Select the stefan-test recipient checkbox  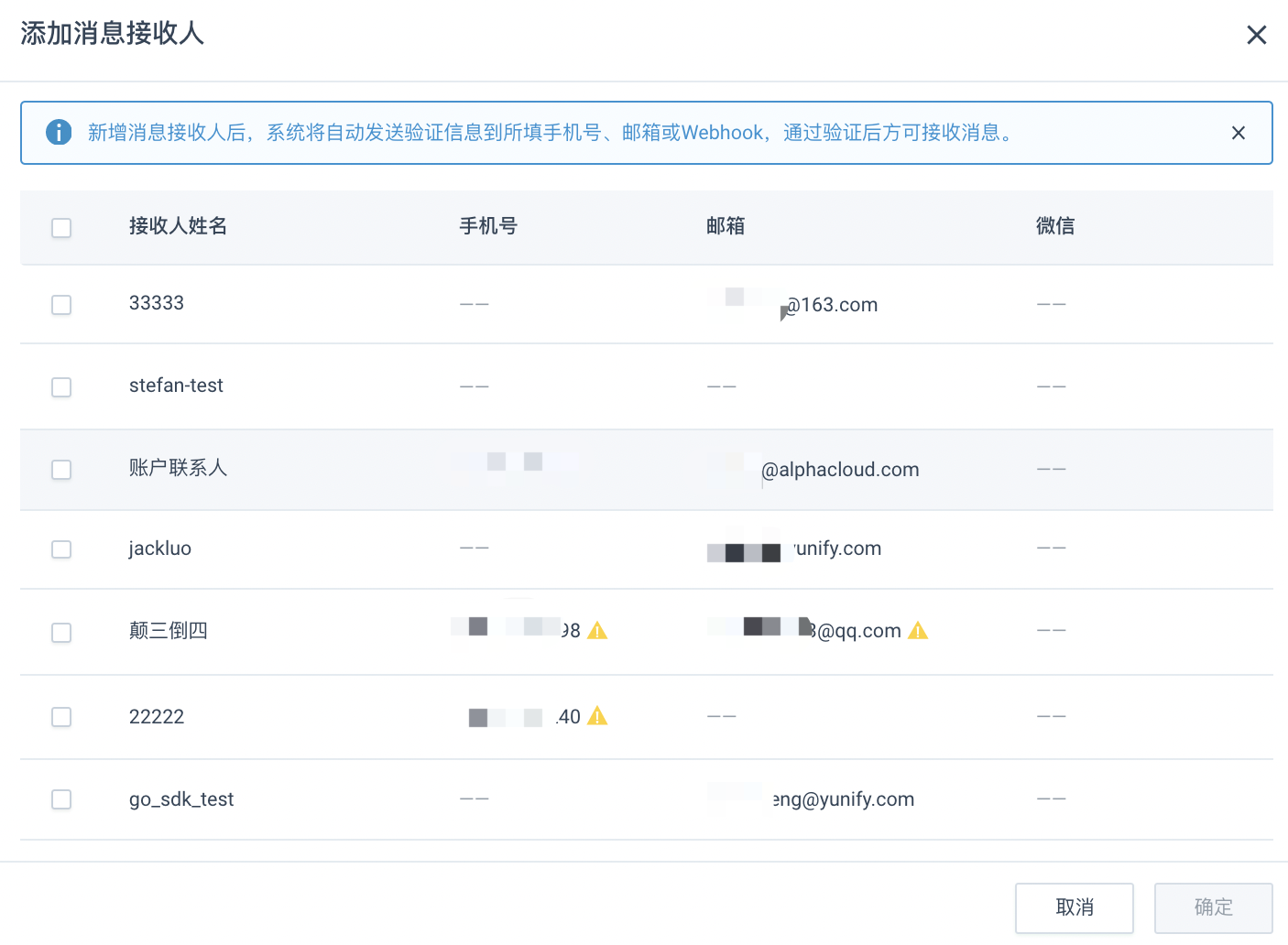point(61,386)
